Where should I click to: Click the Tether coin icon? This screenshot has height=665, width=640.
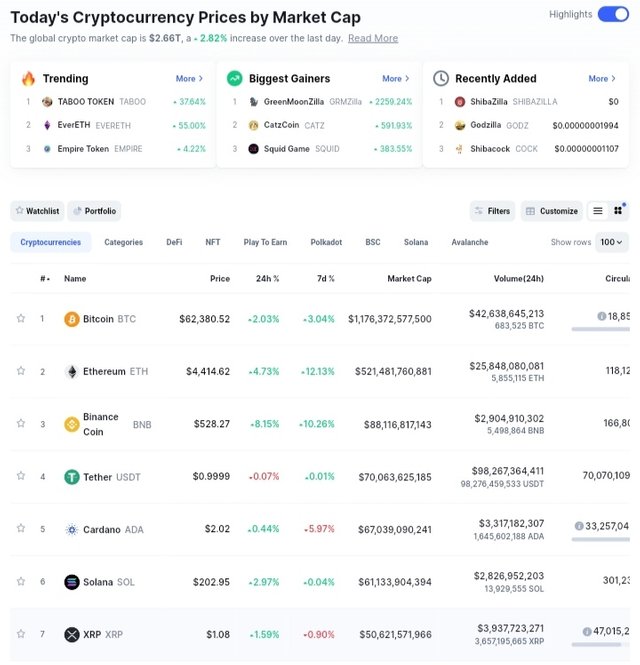click(72, 477)
